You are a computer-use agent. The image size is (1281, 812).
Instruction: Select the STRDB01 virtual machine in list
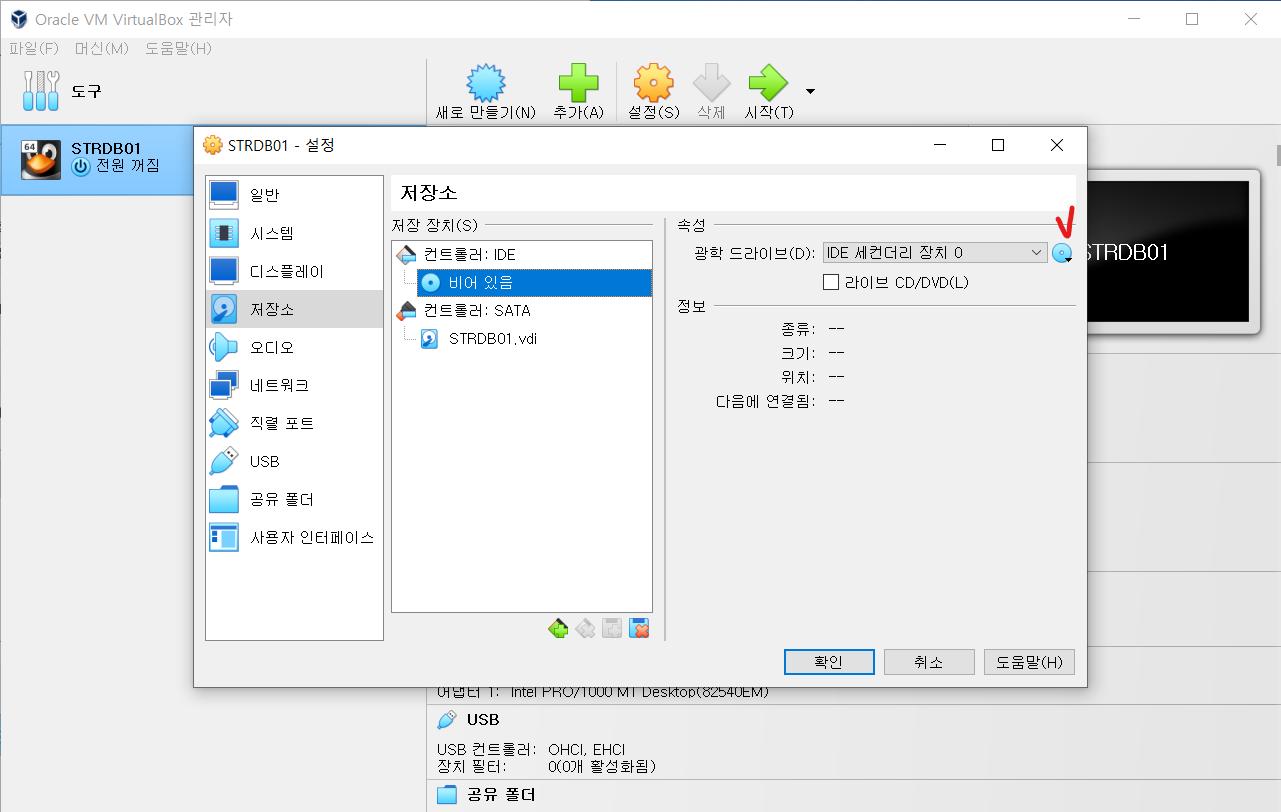tap(96, 159)
